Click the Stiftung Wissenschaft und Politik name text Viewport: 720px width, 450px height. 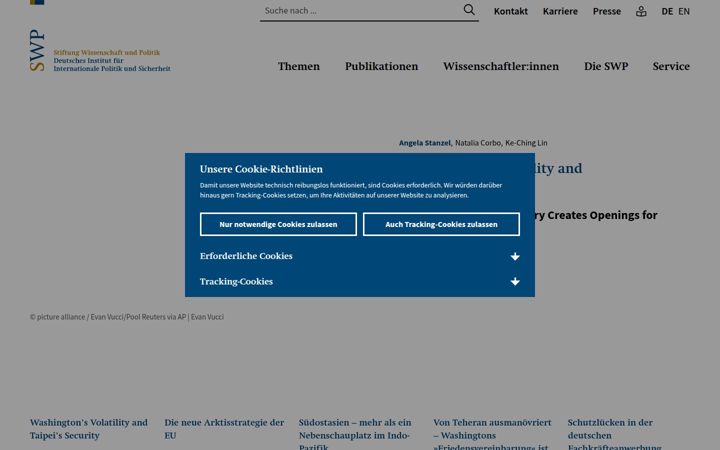107,52
